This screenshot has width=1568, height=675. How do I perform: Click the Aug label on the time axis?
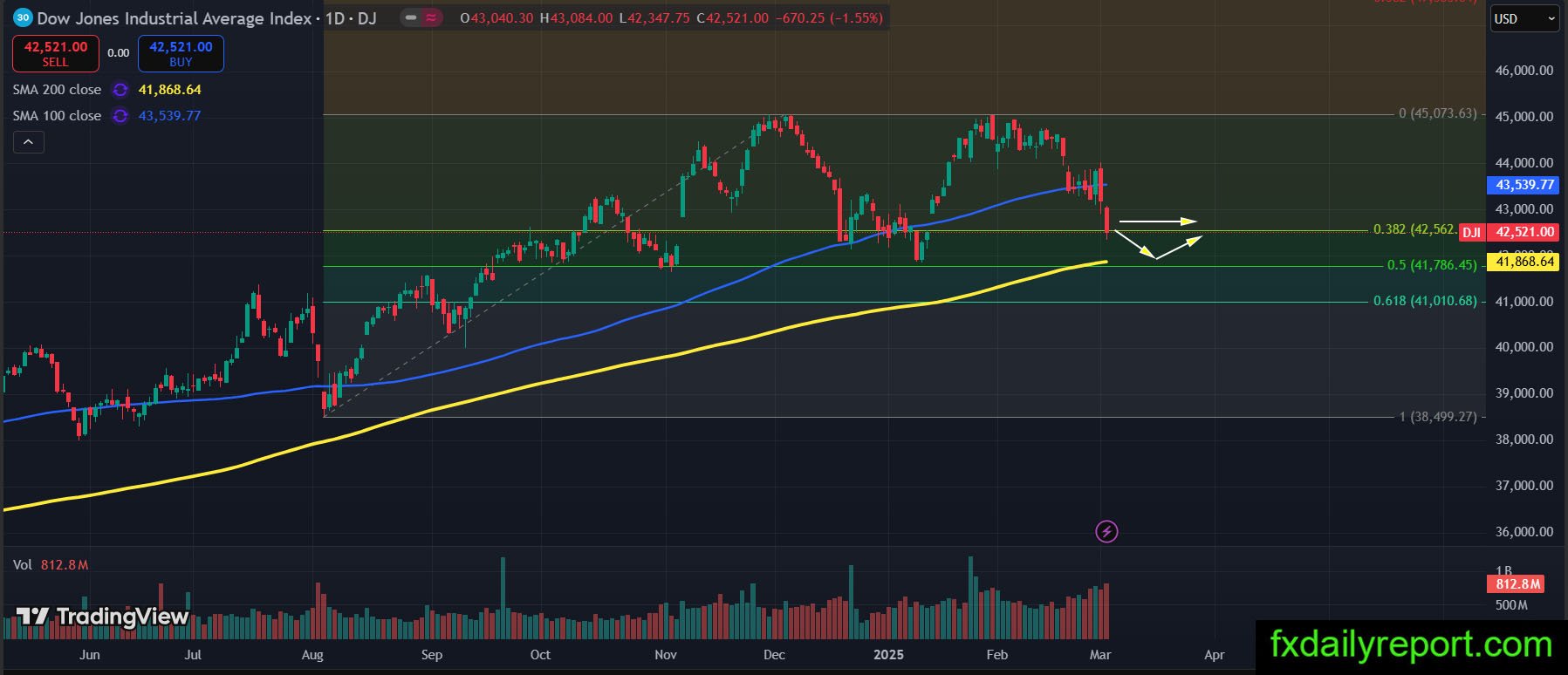[x=312, y=655]
